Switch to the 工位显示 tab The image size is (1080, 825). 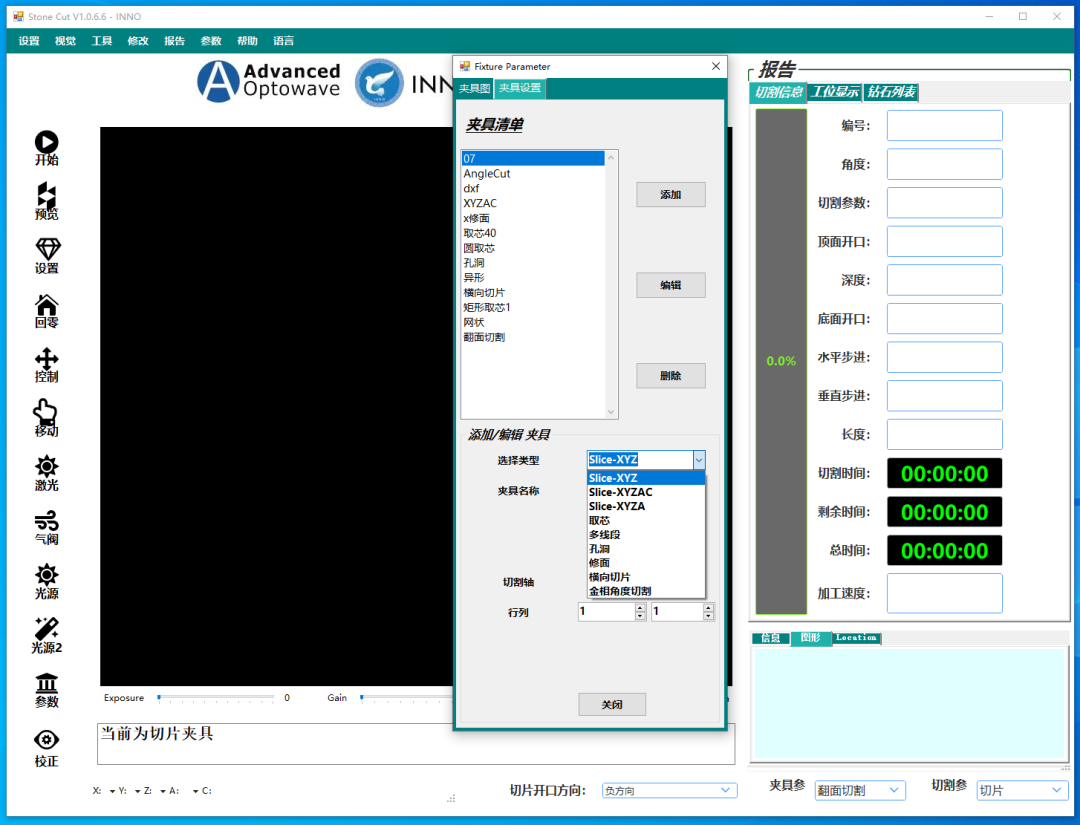[835, 92]
